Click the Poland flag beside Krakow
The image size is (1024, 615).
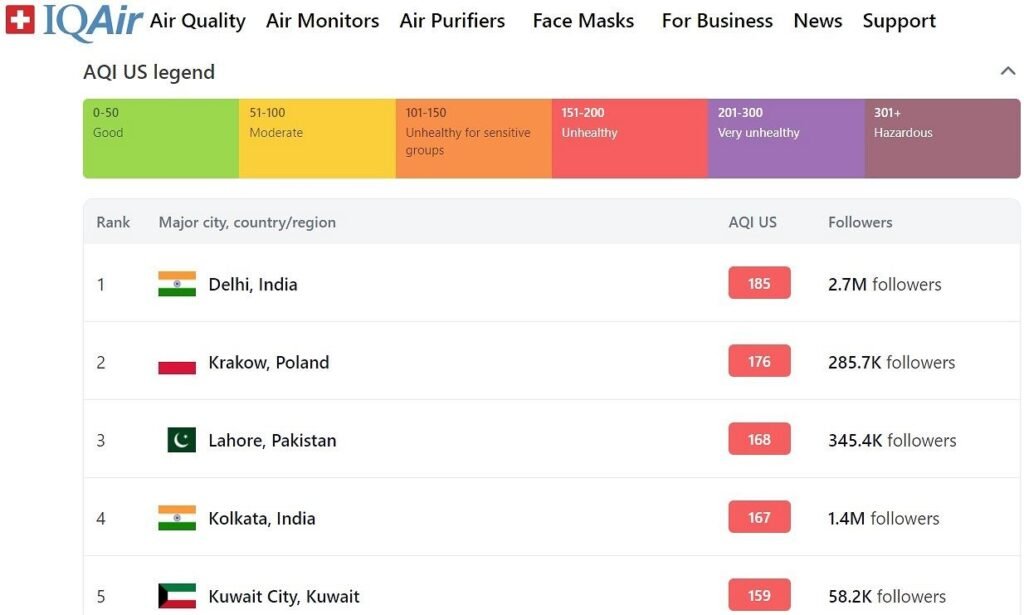(x=177, y=362)
